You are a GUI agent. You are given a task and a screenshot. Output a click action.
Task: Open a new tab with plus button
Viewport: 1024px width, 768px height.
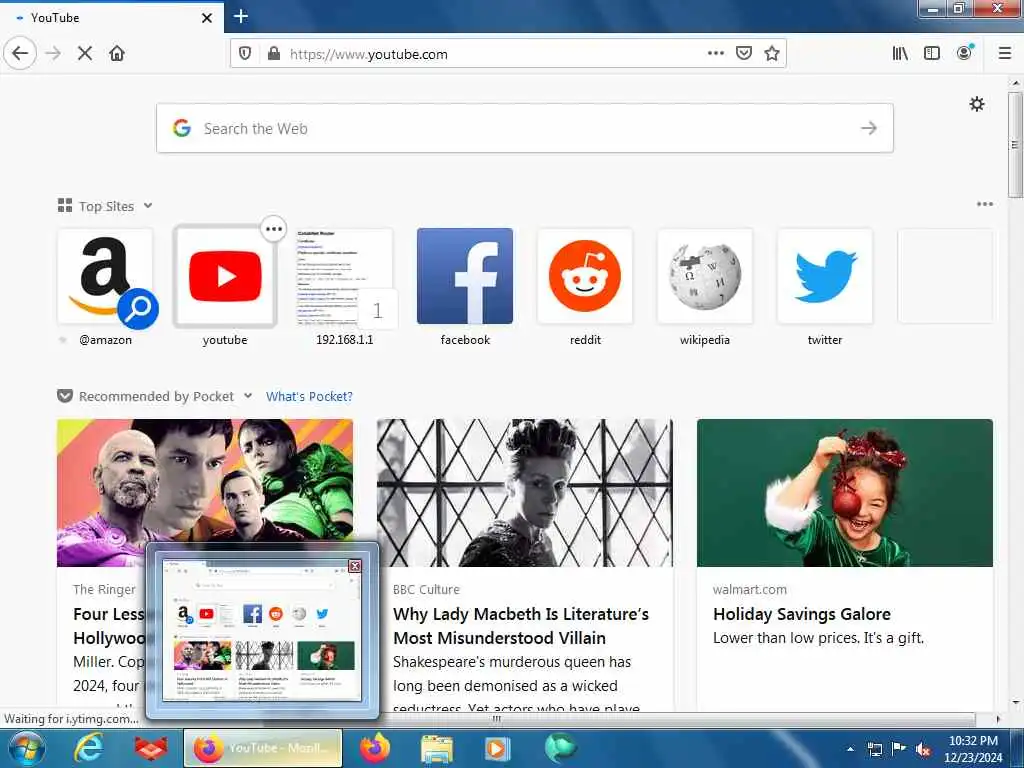click(240, 16)
